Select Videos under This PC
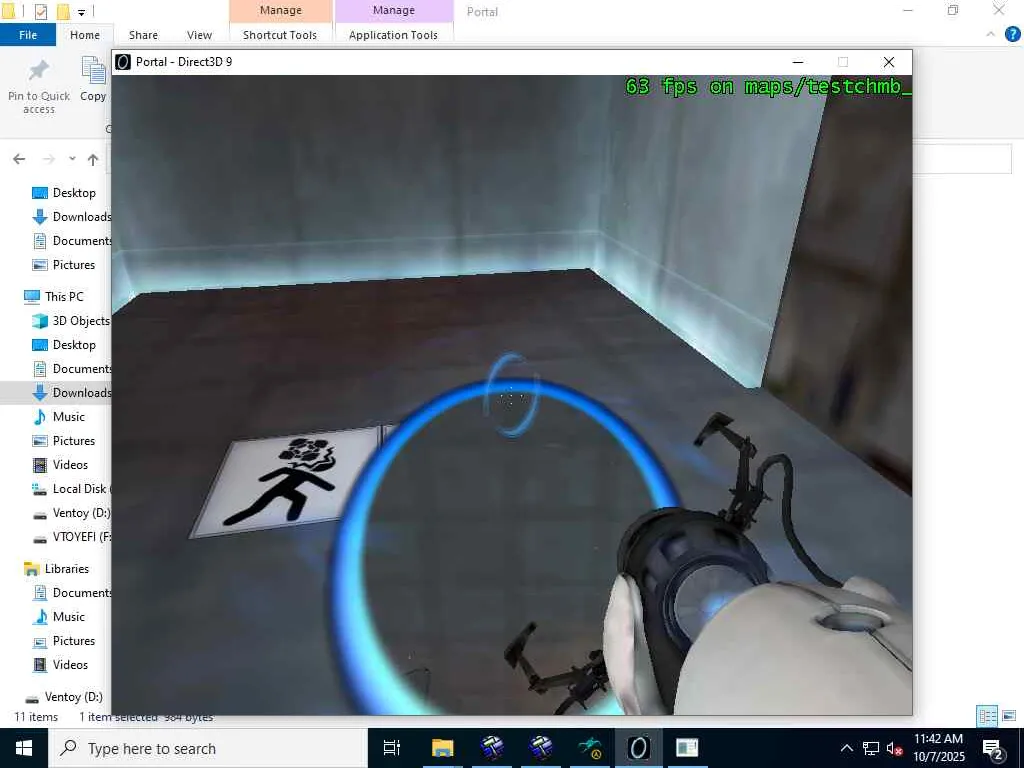Viewport: 1024px width, 768px height. pyautogui.click(x=60, y=465)
